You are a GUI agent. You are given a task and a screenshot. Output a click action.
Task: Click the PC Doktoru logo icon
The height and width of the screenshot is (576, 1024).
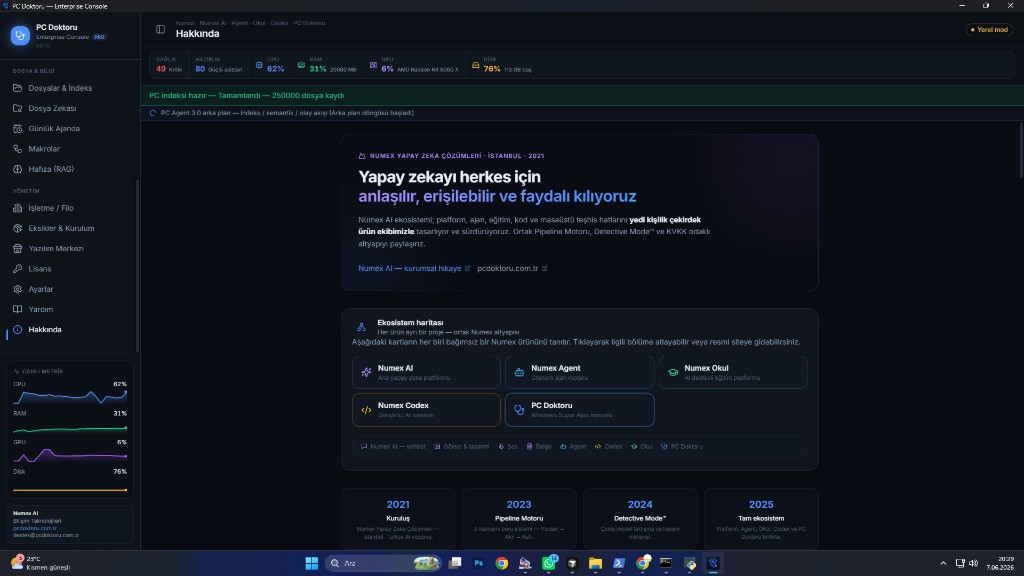point(20,35)
